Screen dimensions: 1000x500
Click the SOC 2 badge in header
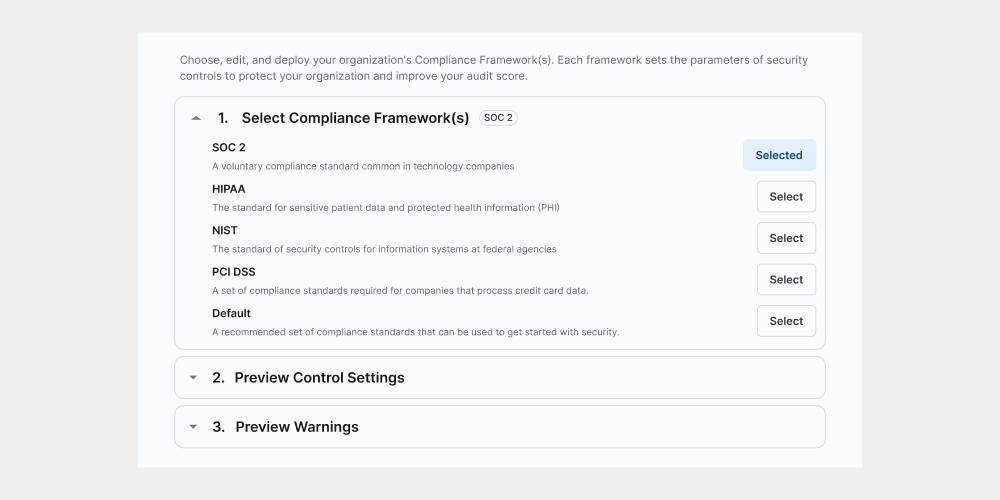(x=498, y=118)
